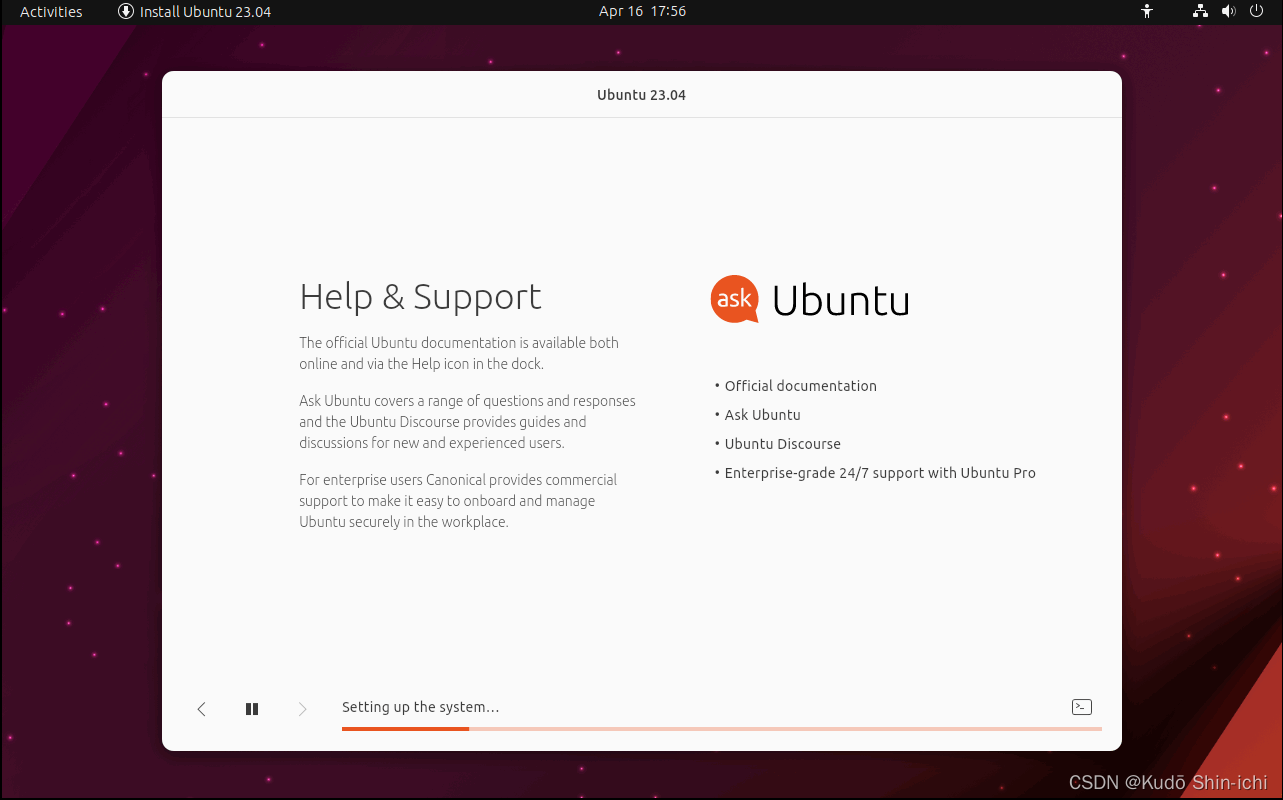
Task: Click the network tray icon
Action: pos(1199,11)
